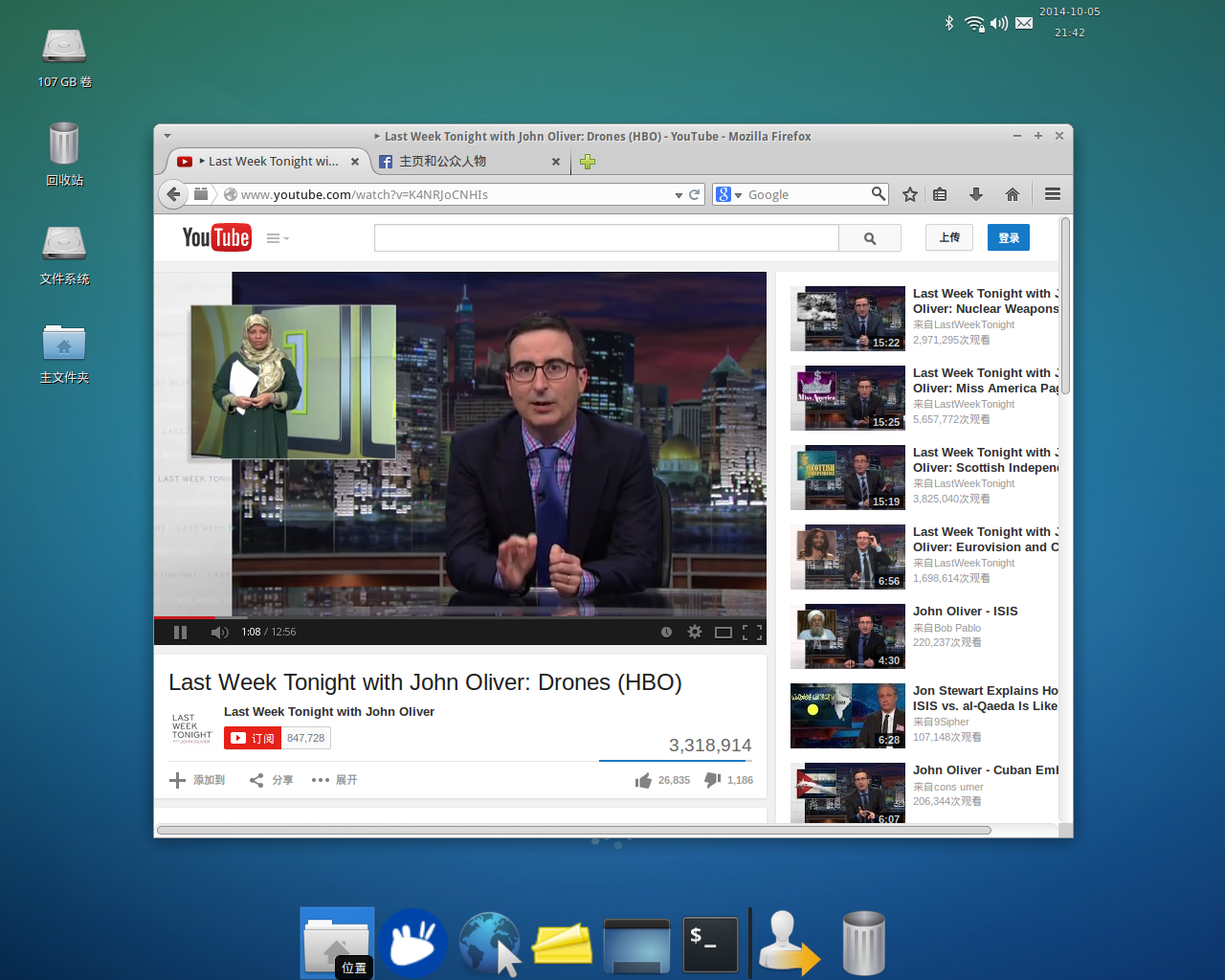1225x980 pixels.
Task: Enter full screen video mode
Action: (x=752, y=632)
